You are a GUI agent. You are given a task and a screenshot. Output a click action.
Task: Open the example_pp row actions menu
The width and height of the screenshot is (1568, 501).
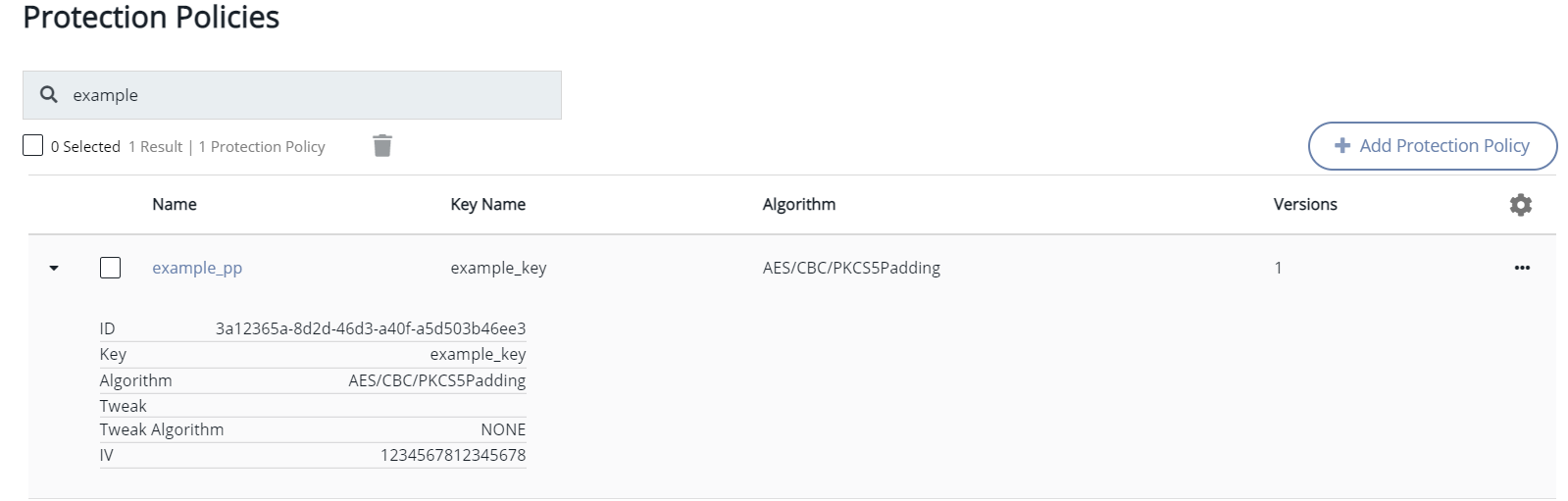pyautogui.click(x=1521, y=268)
